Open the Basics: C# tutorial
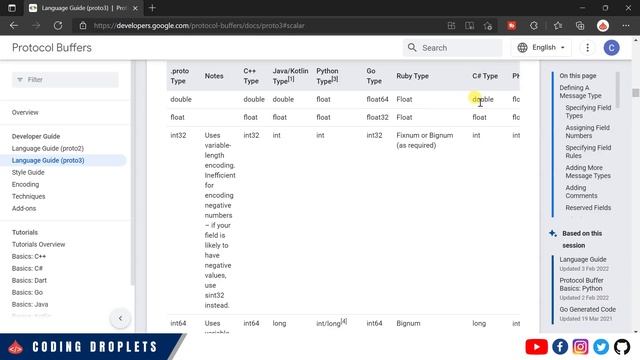This screenshot has width=640, height=360. click(27, 268)
